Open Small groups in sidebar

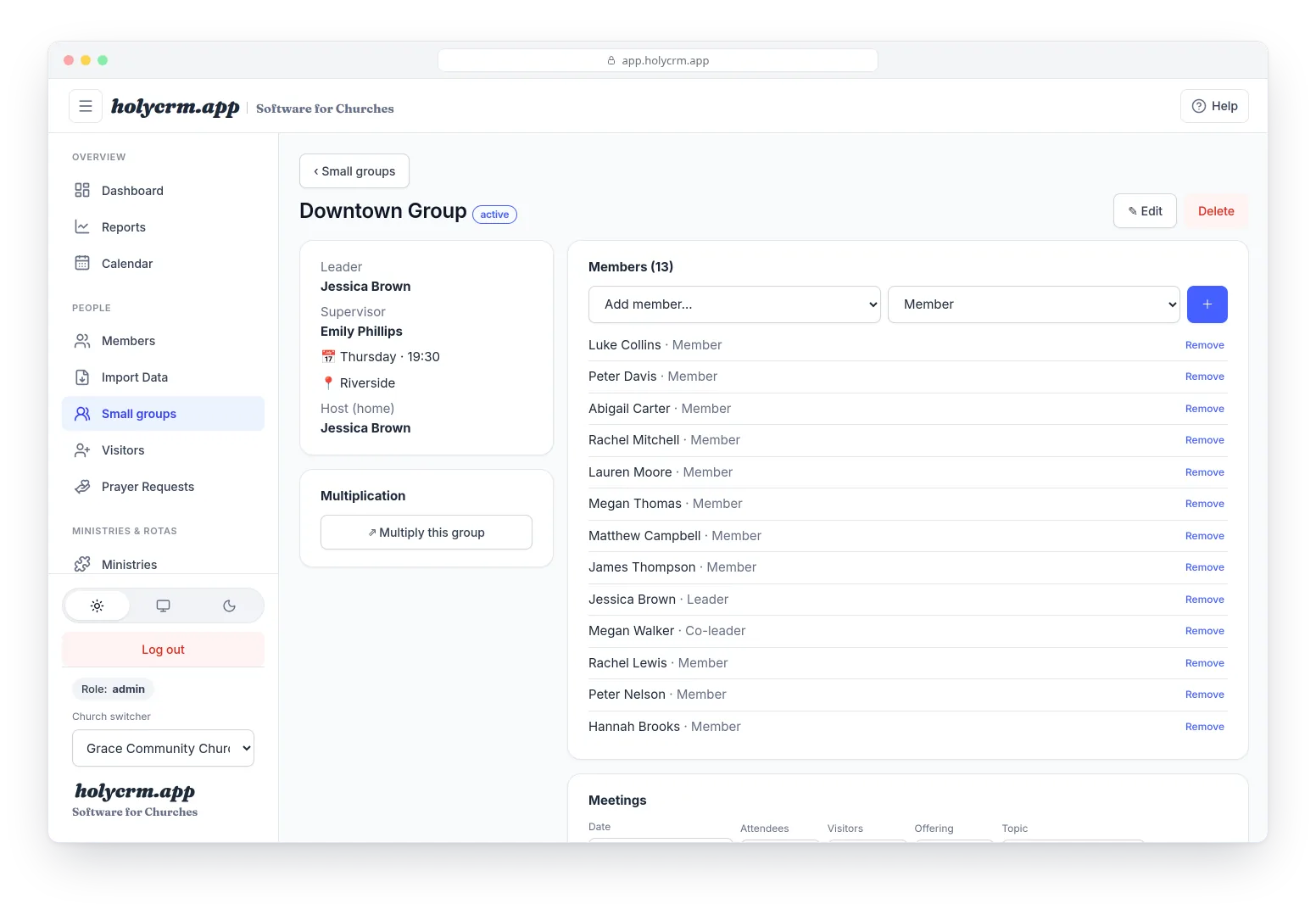pos(163,413)
